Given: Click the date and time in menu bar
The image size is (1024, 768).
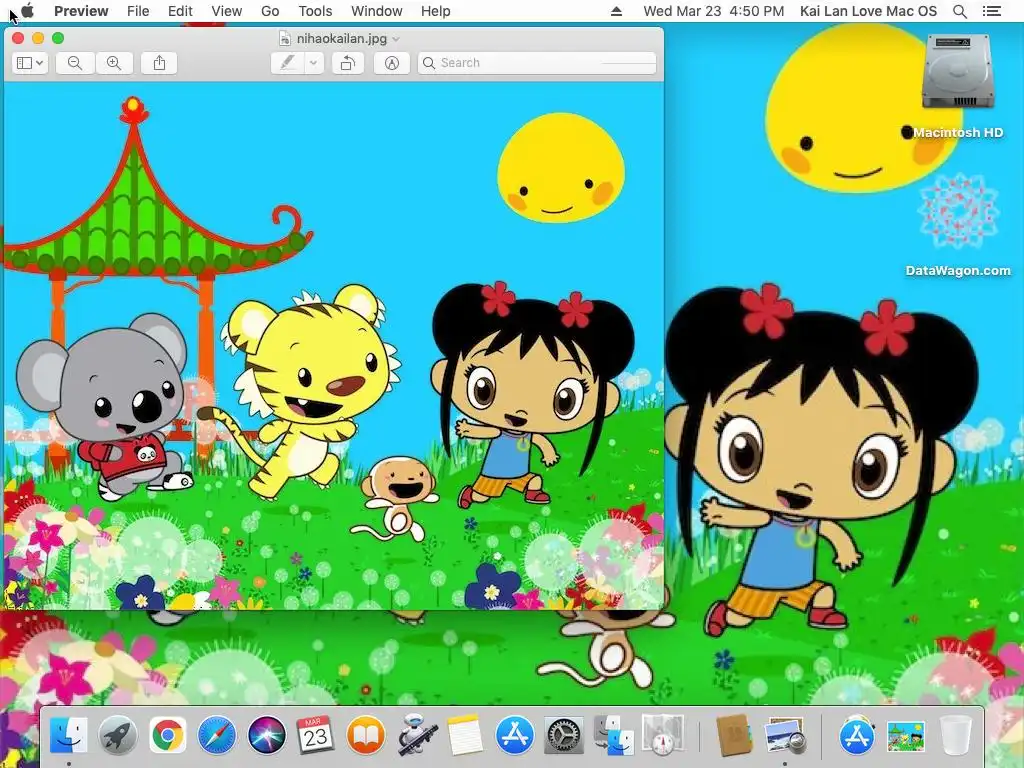Looking at the screenshot, I should click(x=713, y=11).
